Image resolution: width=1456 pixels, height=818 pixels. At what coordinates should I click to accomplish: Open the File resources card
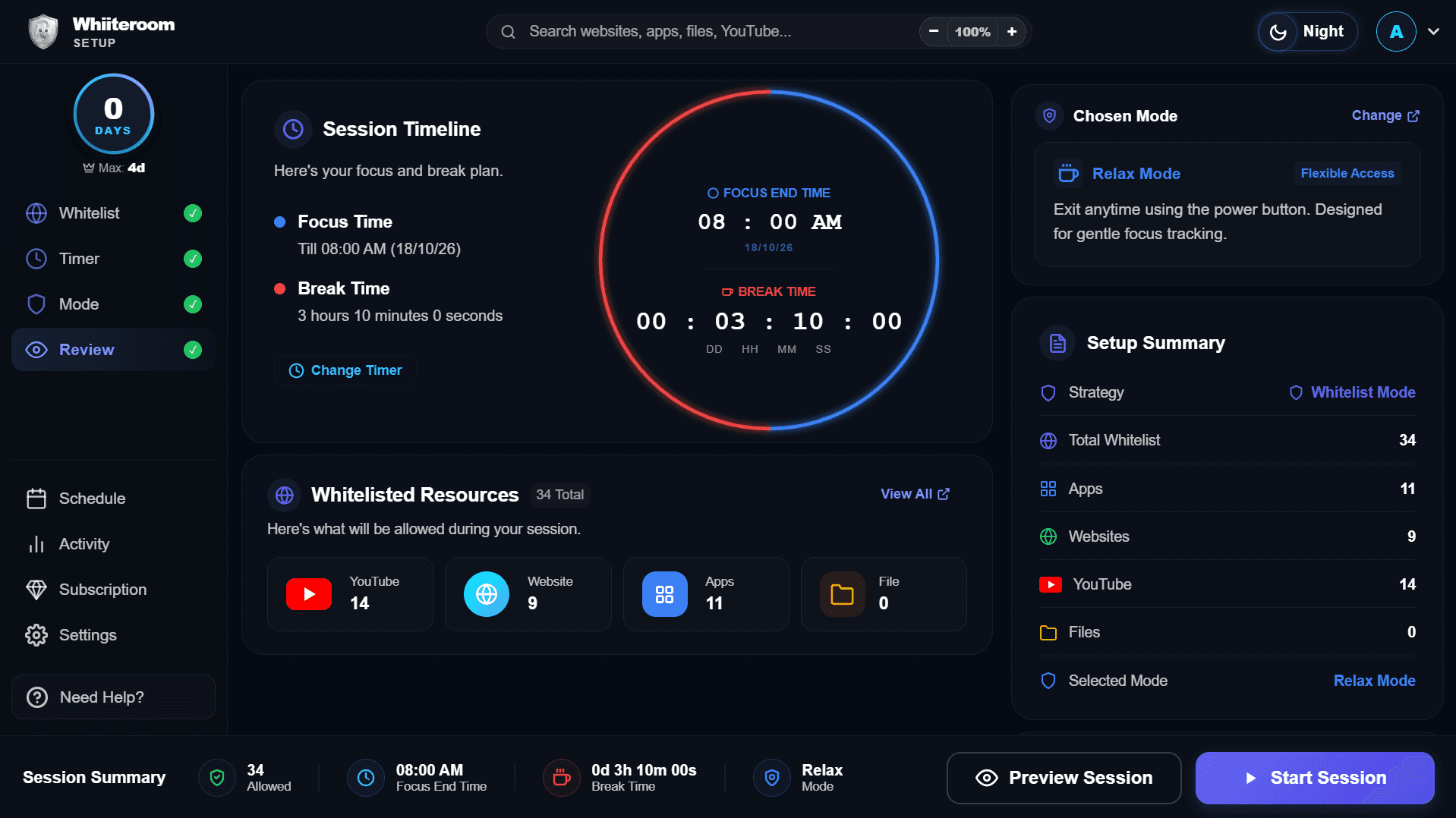point(884,594)
